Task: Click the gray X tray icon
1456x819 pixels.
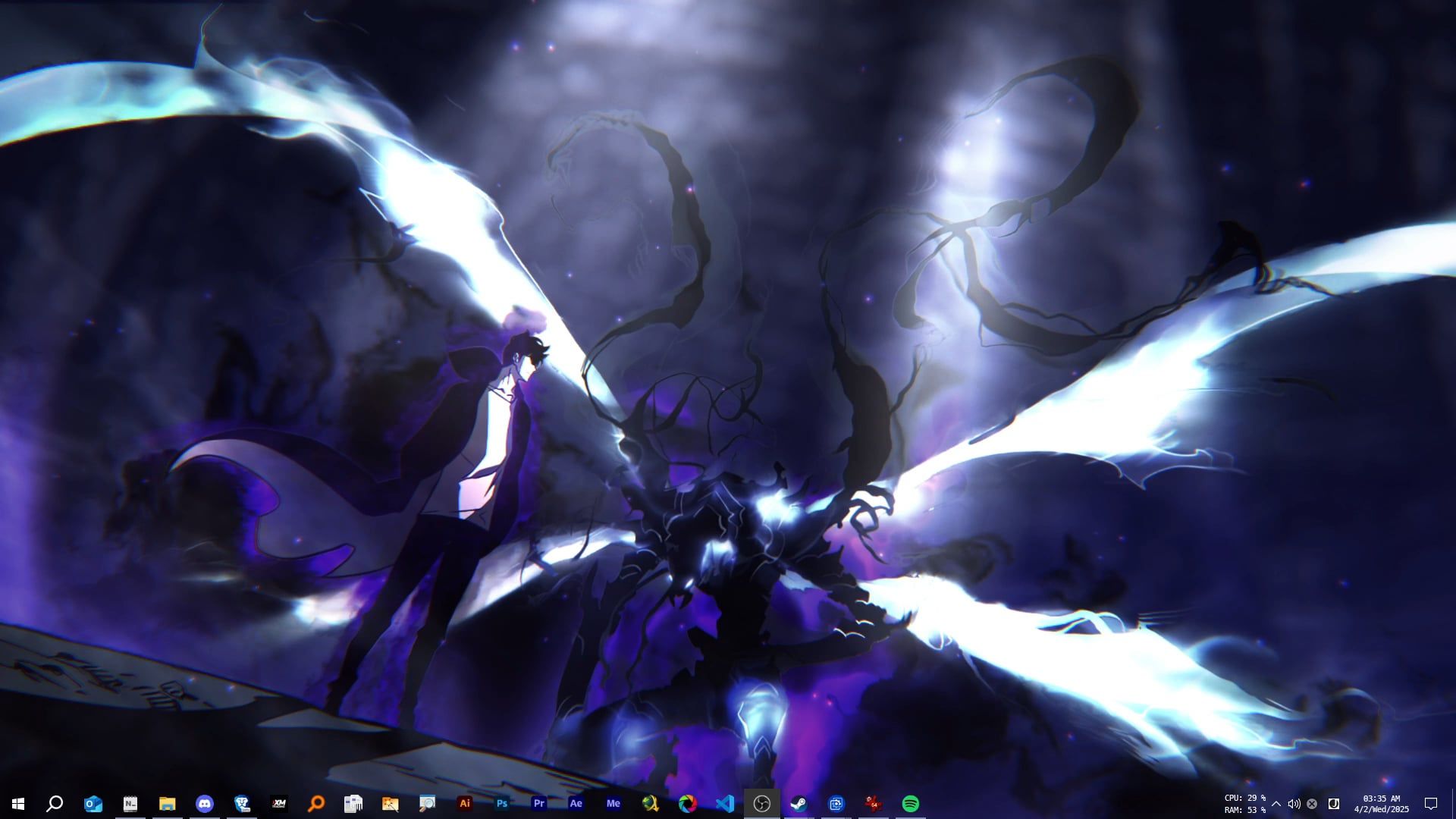Action: point(1312,804)
